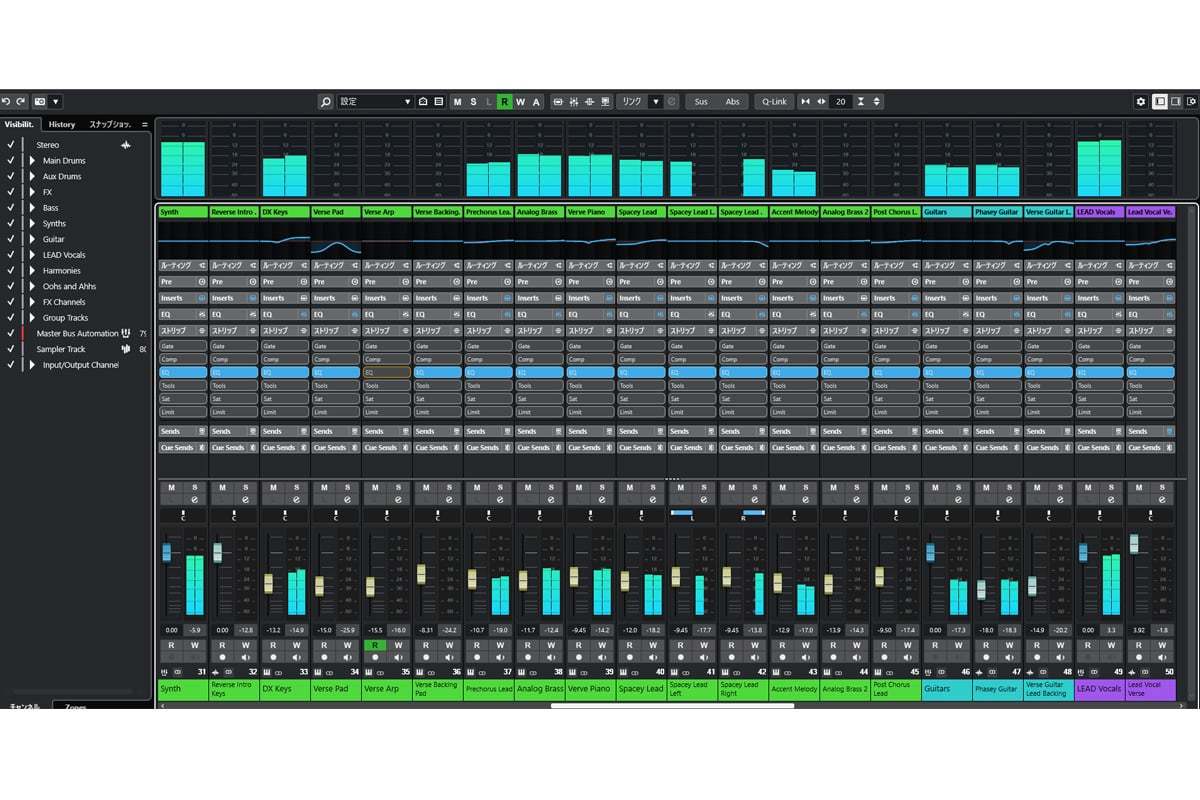Click the waveform icon beside the Stereo entry

point(125,145)
